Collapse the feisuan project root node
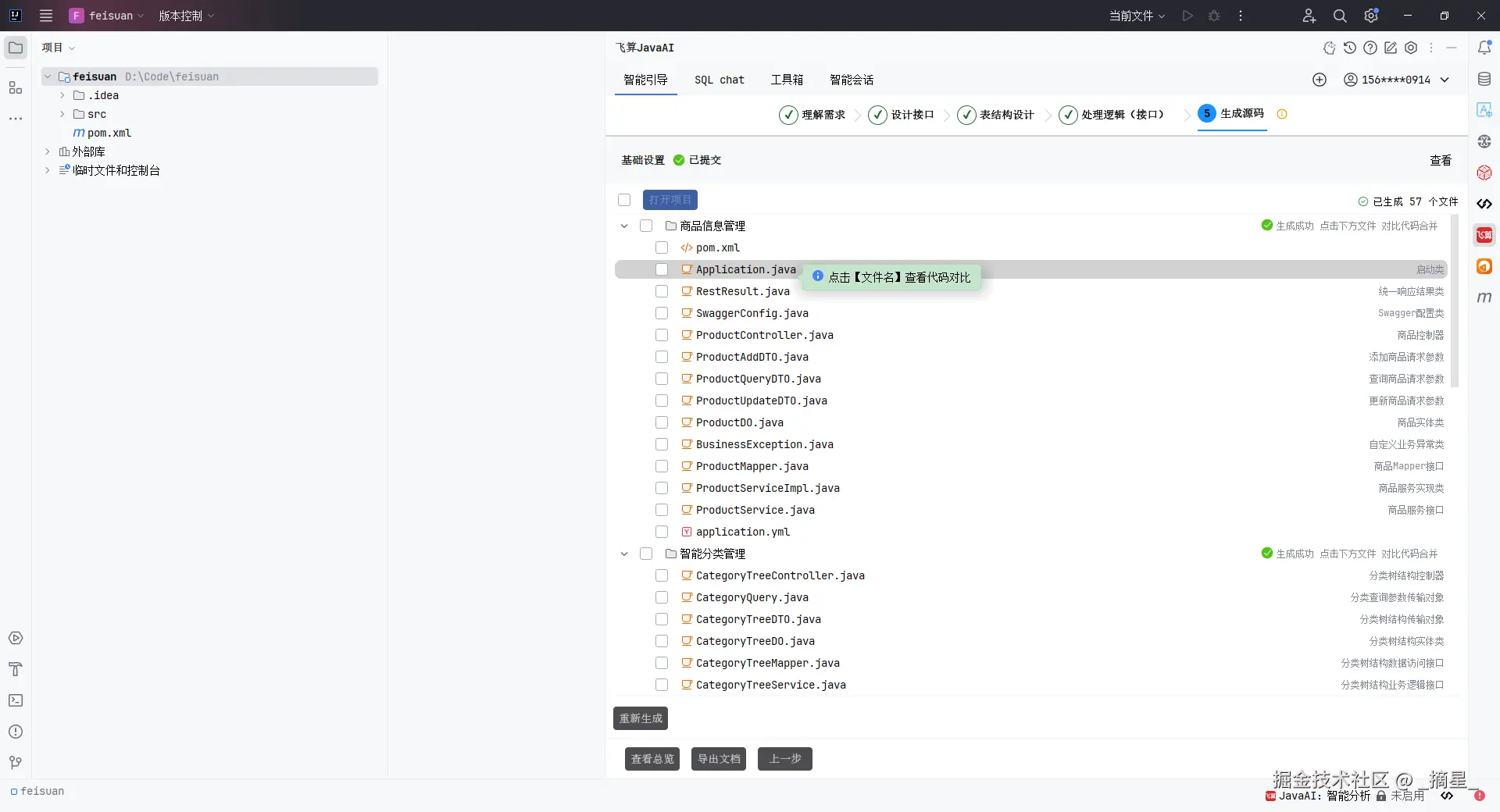The width and height of the screenshot is (1500, 812). [48, 77]
